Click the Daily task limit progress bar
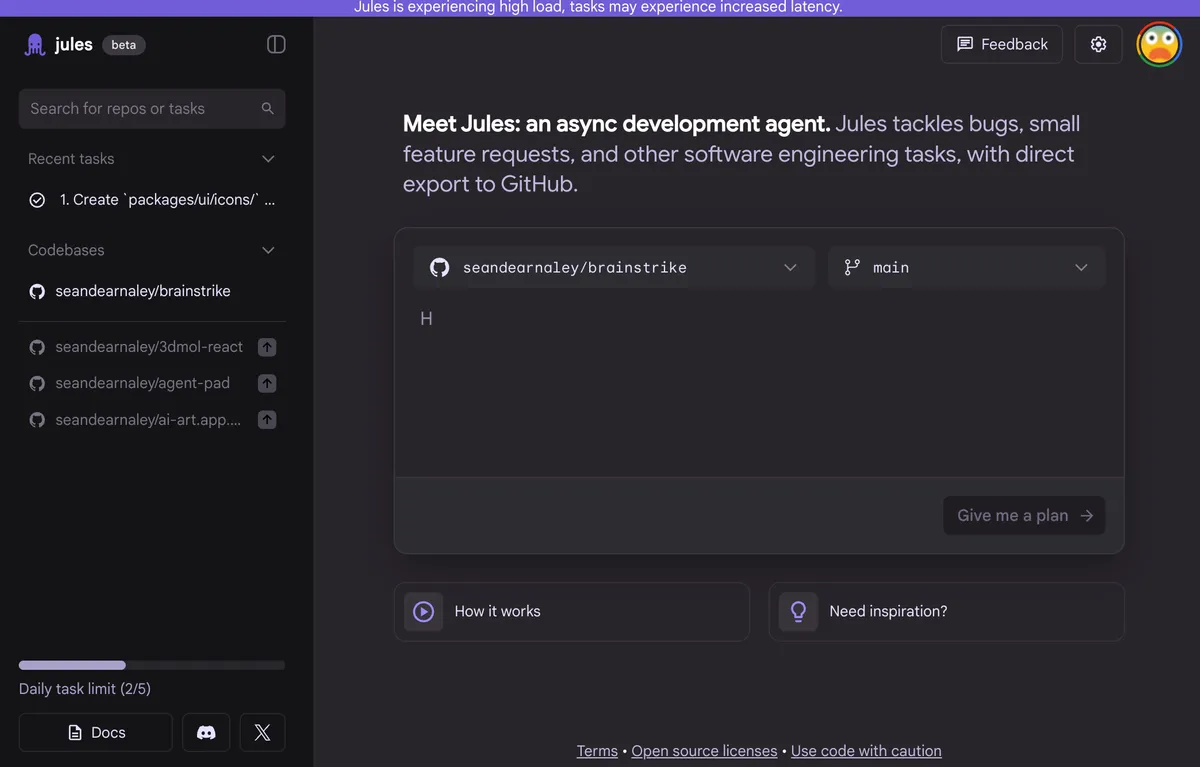Screen dimensions: 1200x767 (152, 665)
